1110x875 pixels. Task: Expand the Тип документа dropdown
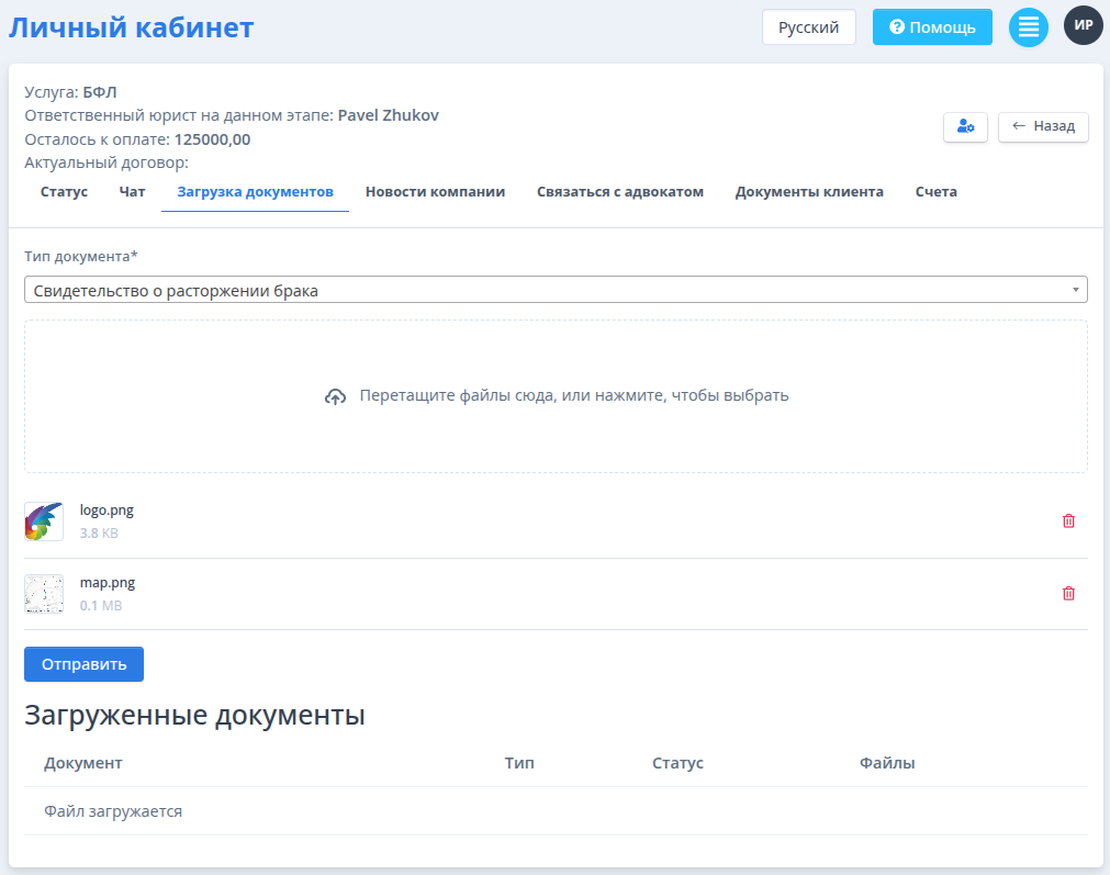click(x=555, y=290)
